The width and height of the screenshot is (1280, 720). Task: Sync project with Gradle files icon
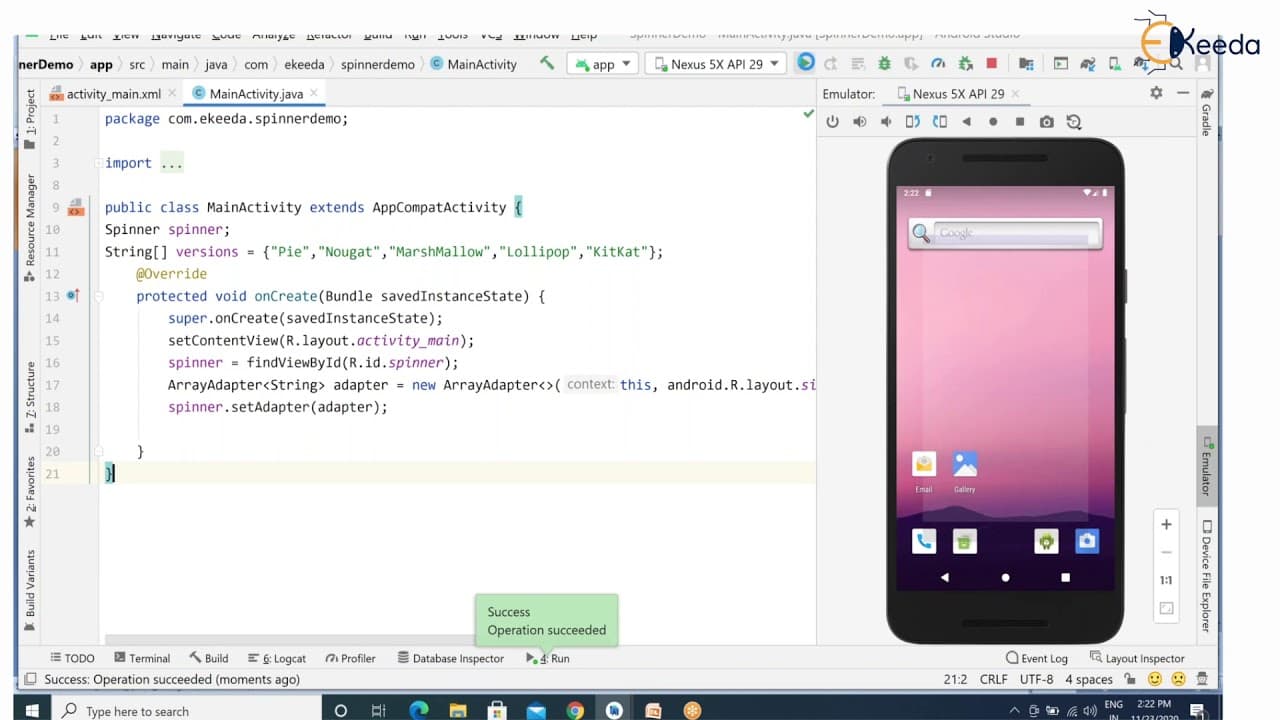tap(1087, 63)
